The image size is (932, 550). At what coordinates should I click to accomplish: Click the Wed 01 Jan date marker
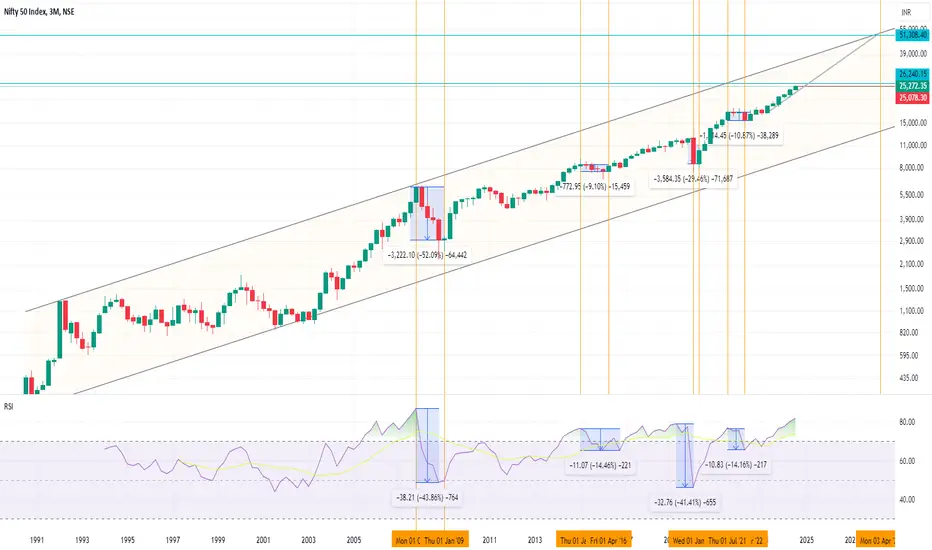tap(687, 540)
